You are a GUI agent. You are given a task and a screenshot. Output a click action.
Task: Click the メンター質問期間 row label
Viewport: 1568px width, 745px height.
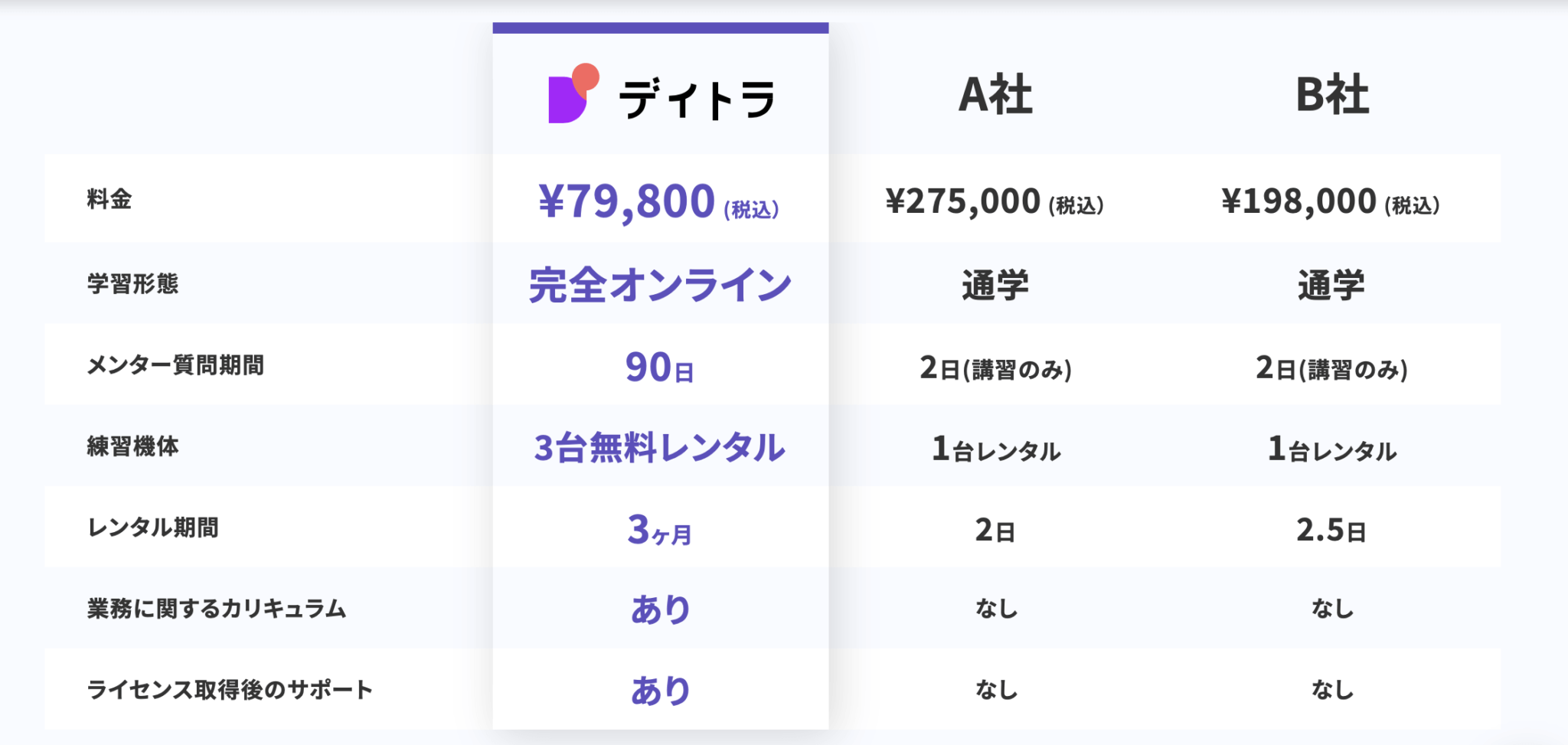[175, 365]
